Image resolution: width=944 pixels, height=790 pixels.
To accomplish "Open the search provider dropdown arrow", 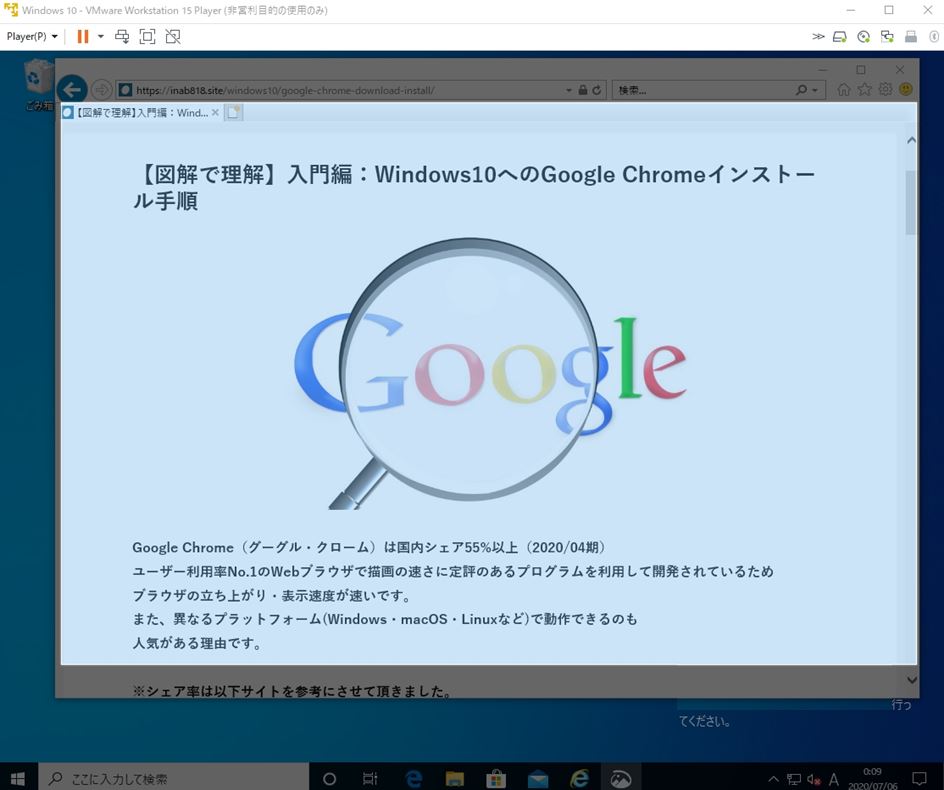I will pos(815,90).
